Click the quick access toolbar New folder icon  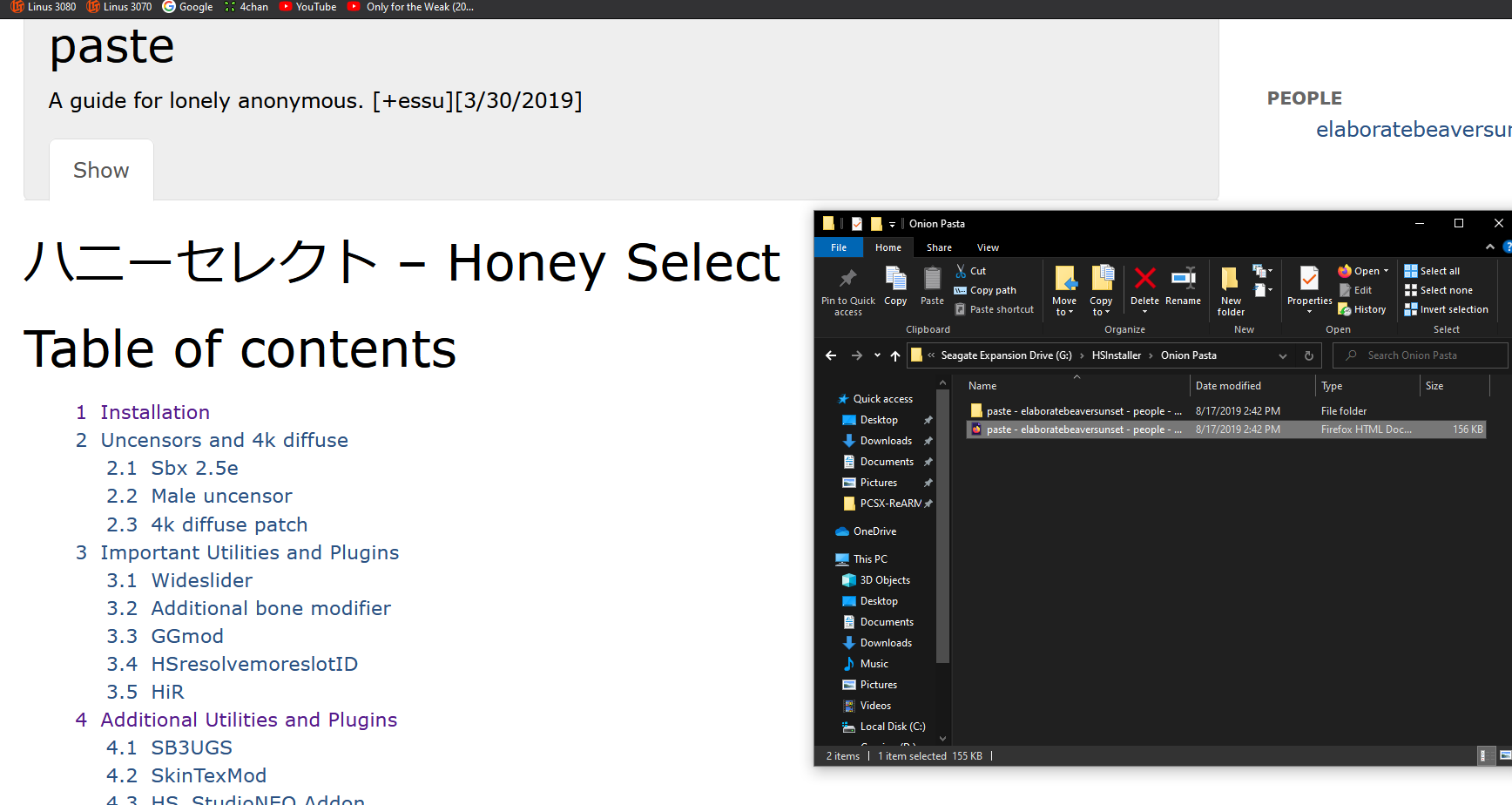[x=876, y=224]
